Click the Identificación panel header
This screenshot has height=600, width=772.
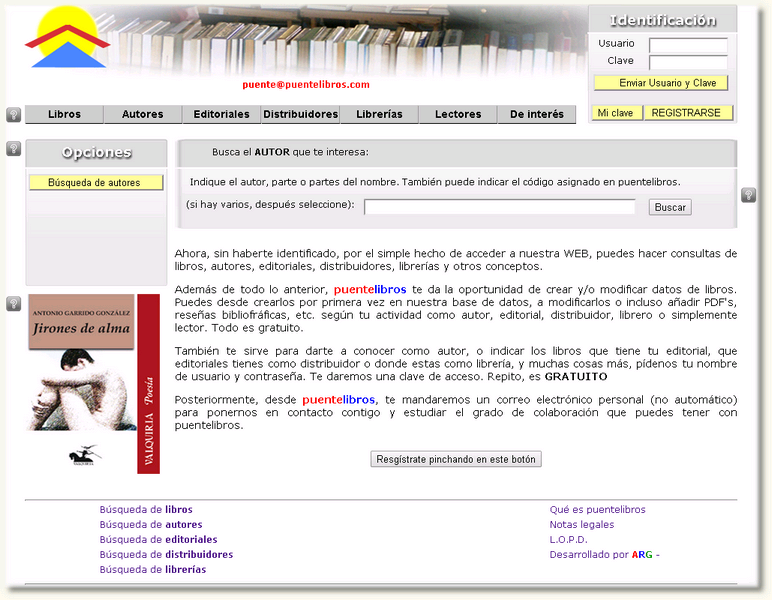pos(663,20)
